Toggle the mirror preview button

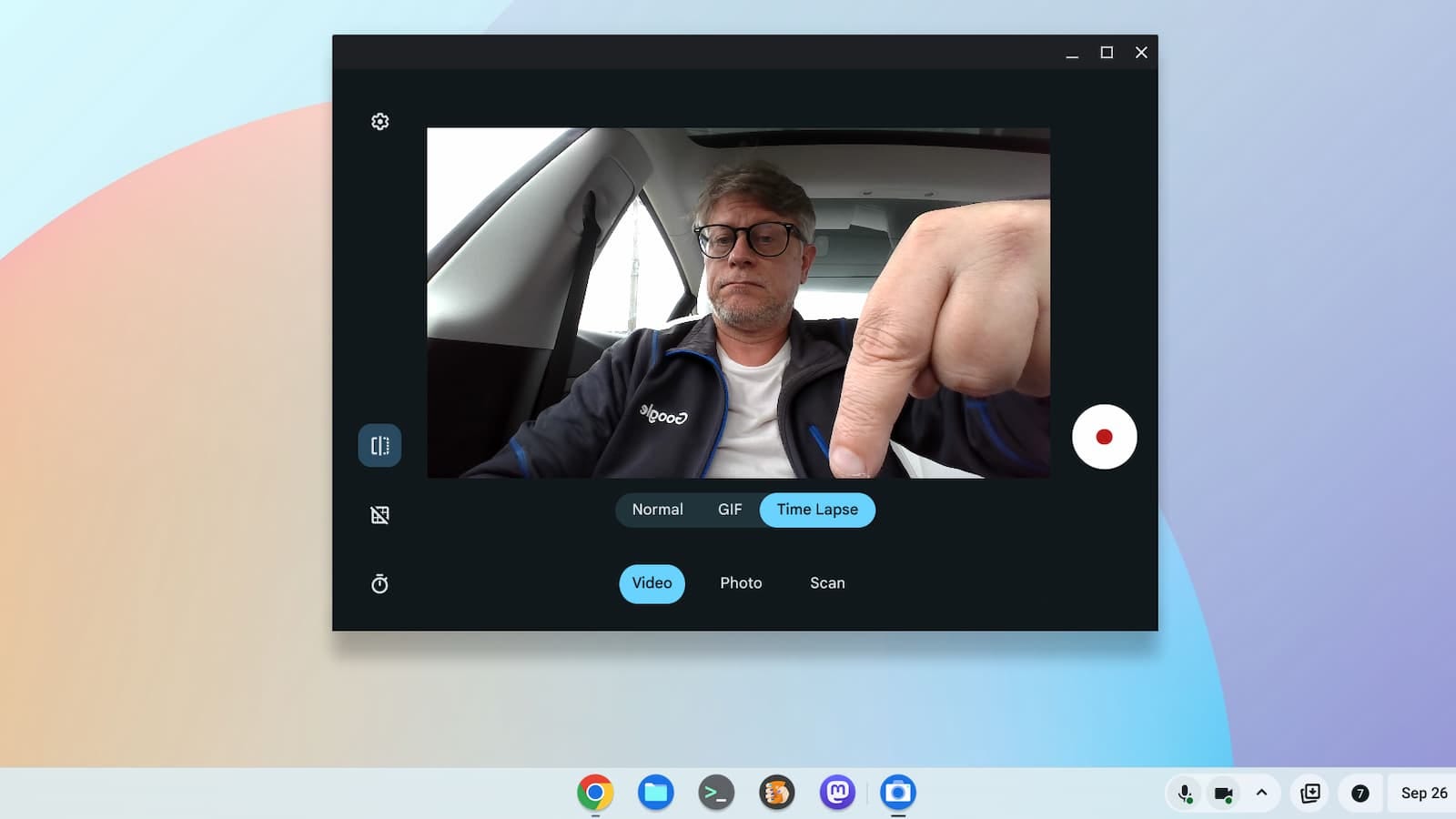379,446
